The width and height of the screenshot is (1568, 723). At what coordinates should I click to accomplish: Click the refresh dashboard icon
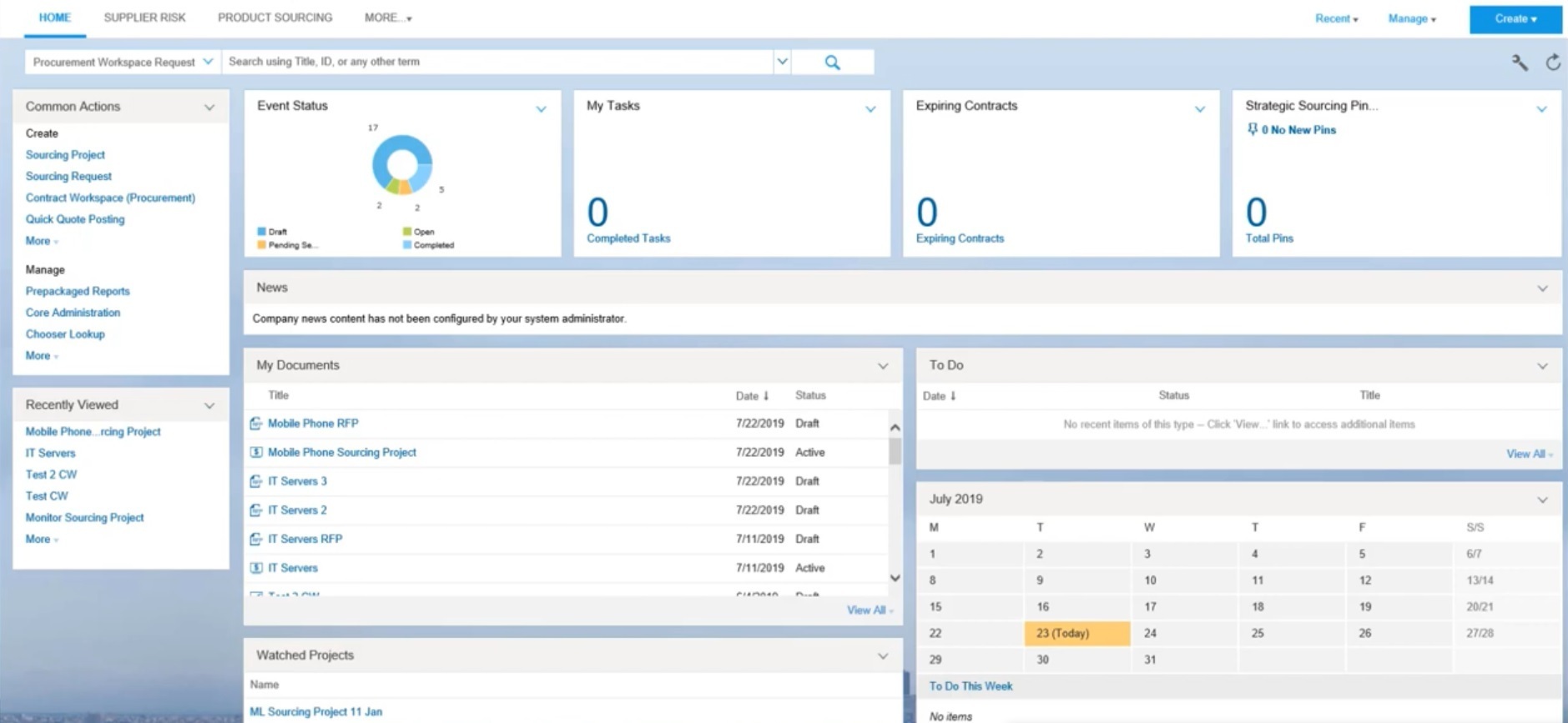tap(1552, 63)
